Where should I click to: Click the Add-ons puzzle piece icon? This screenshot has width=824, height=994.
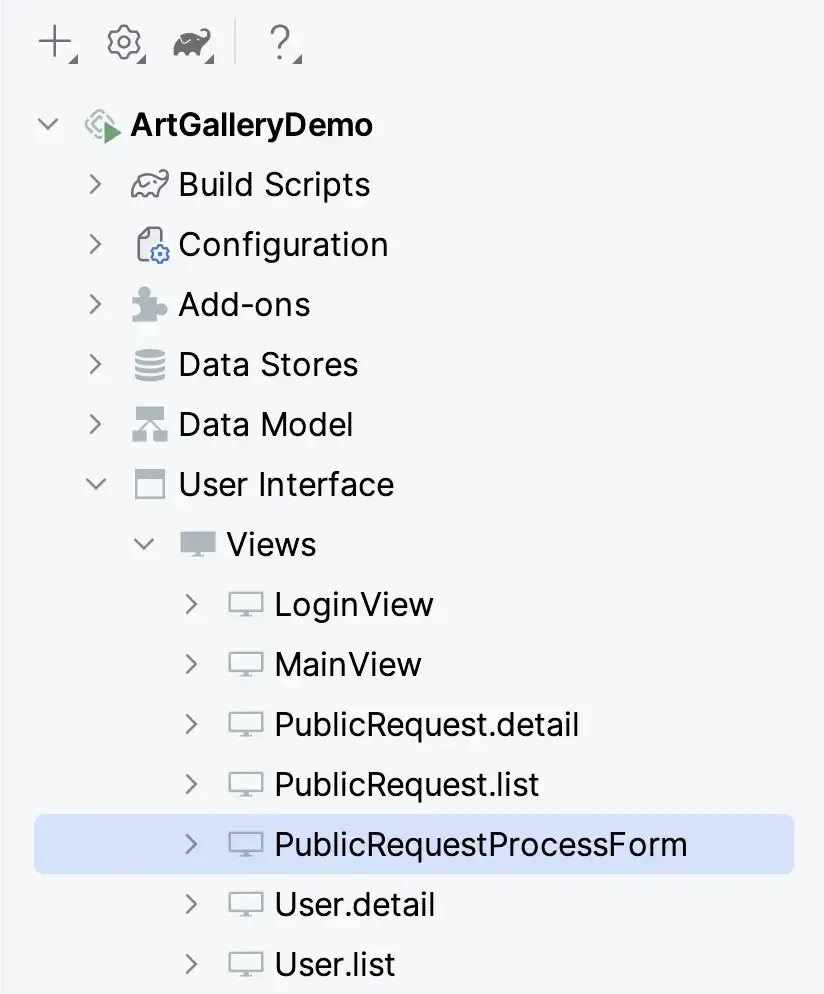pyautogui.click(x=150, y=305)
